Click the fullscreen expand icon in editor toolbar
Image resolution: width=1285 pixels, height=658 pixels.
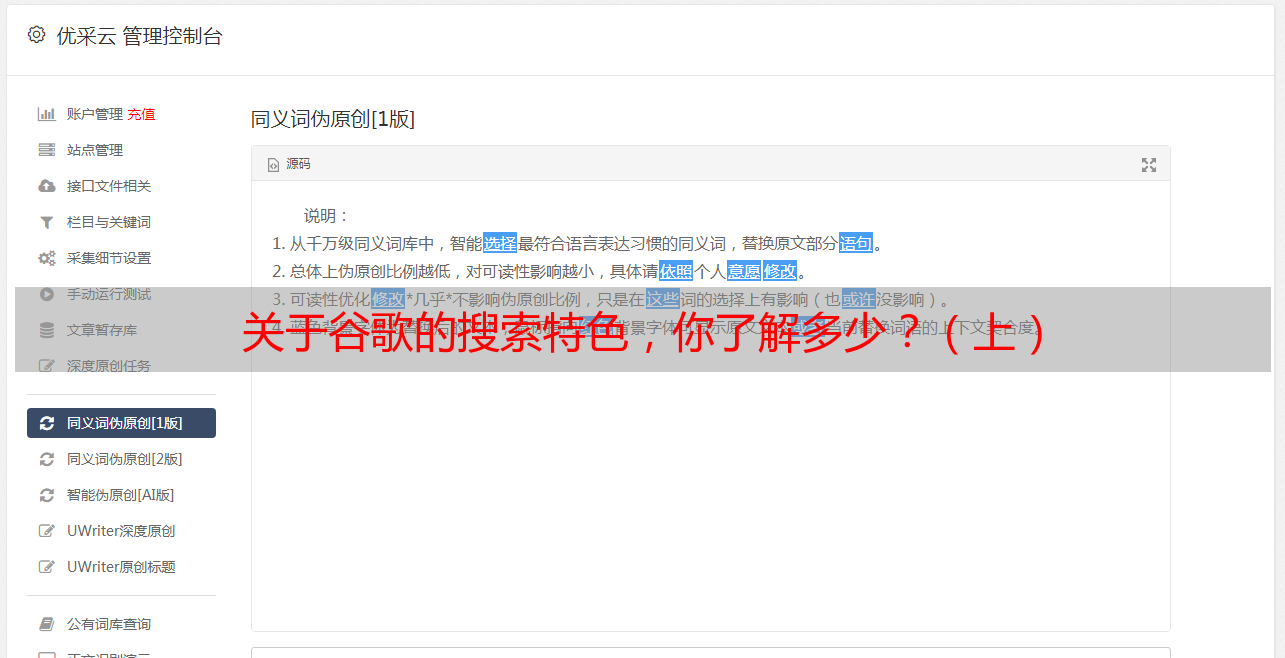(1149, 165)
